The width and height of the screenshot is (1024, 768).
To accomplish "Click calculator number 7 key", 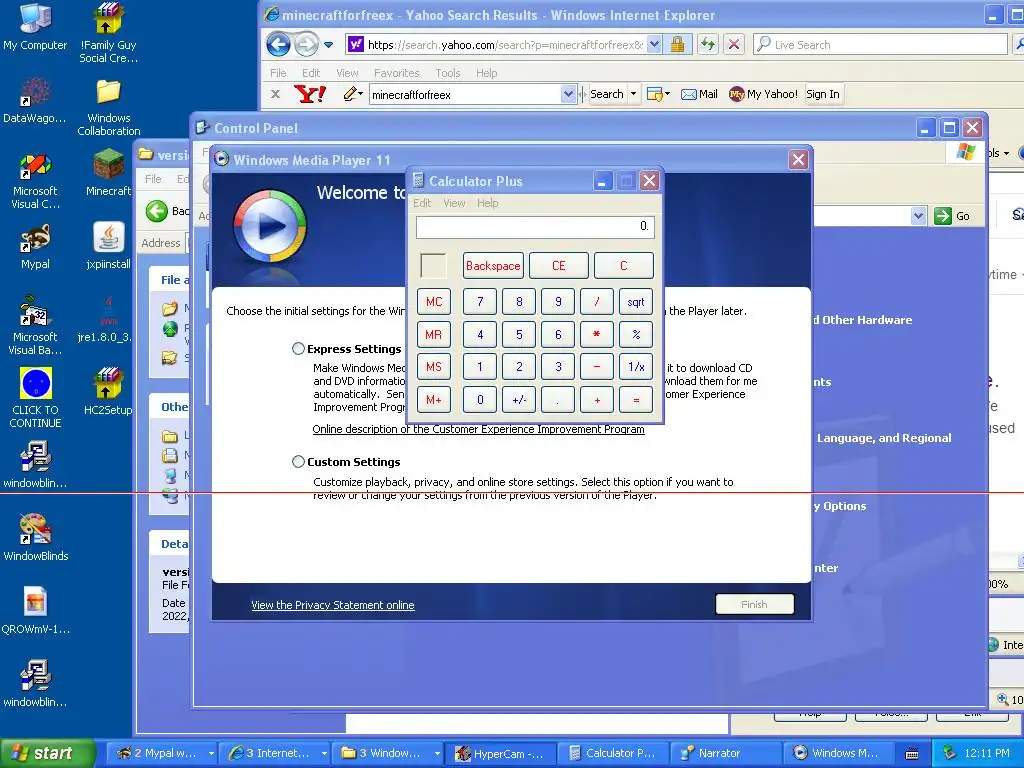I will pos(480,302).
